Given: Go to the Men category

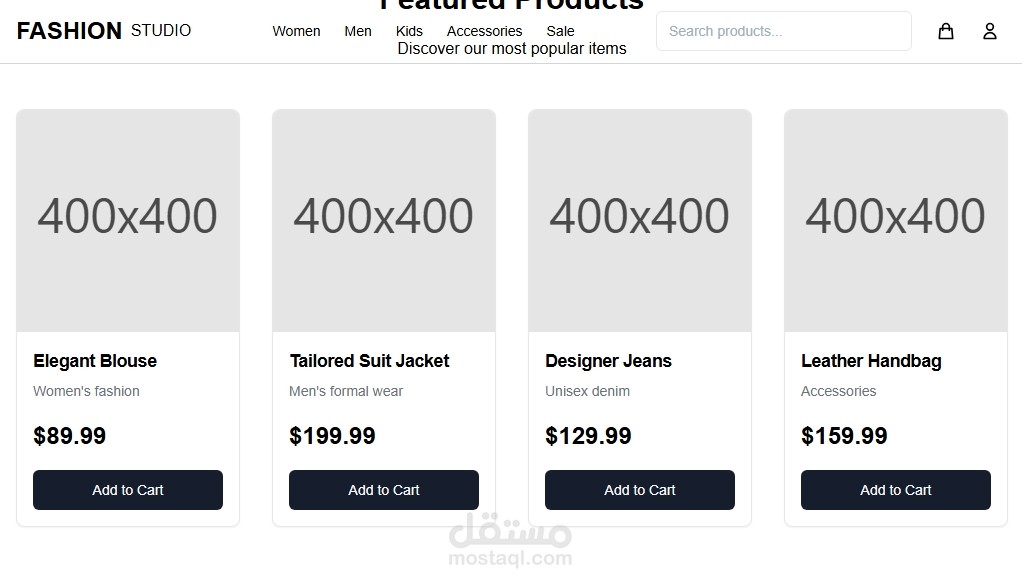Looking at the screenshot, I should (x=358, y=31).
